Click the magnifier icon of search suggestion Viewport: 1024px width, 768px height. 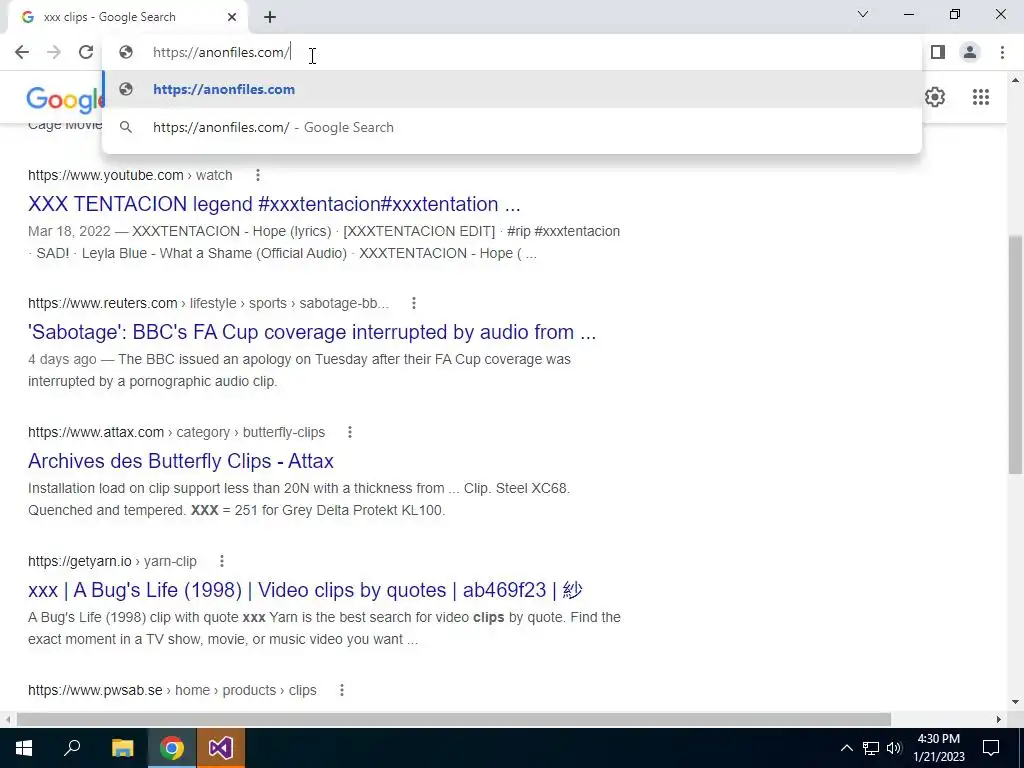[x=125, y=127]
